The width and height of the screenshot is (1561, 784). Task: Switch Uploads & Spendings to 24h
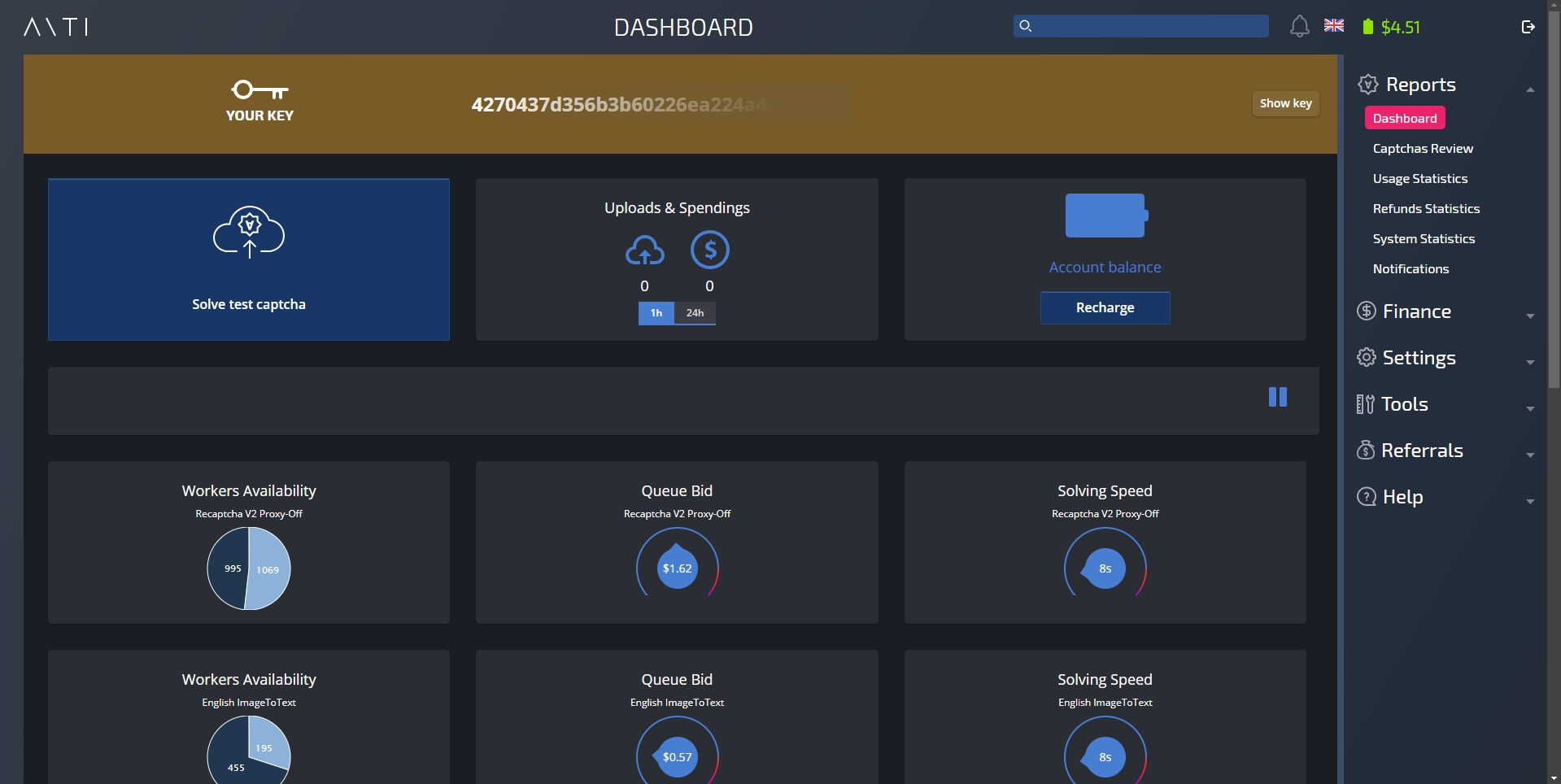[x=695, y=313]
